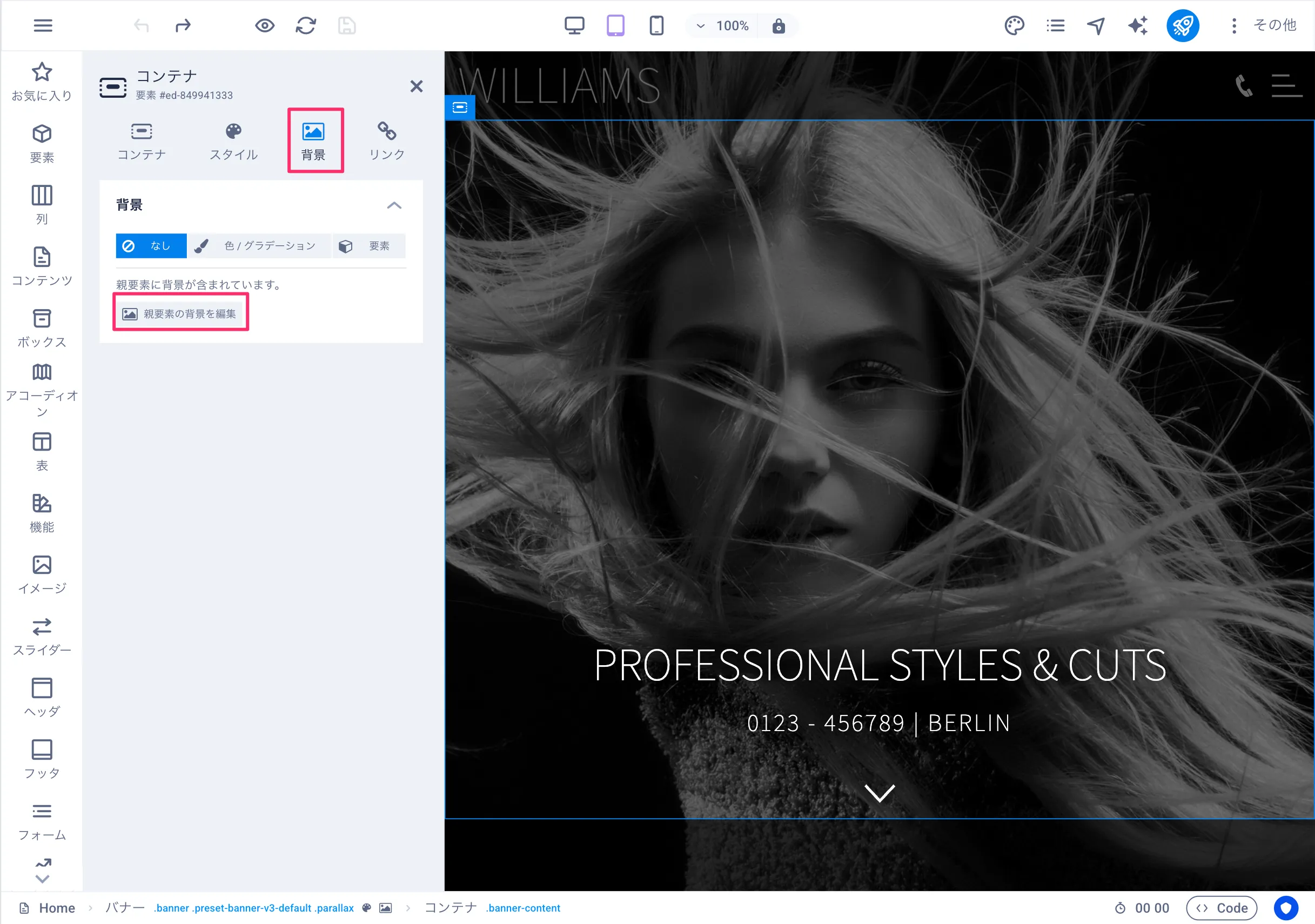Open the site hamburger menu on canvas
The height and width of the screenshot is (924, 1315).
click(1286, 86)
